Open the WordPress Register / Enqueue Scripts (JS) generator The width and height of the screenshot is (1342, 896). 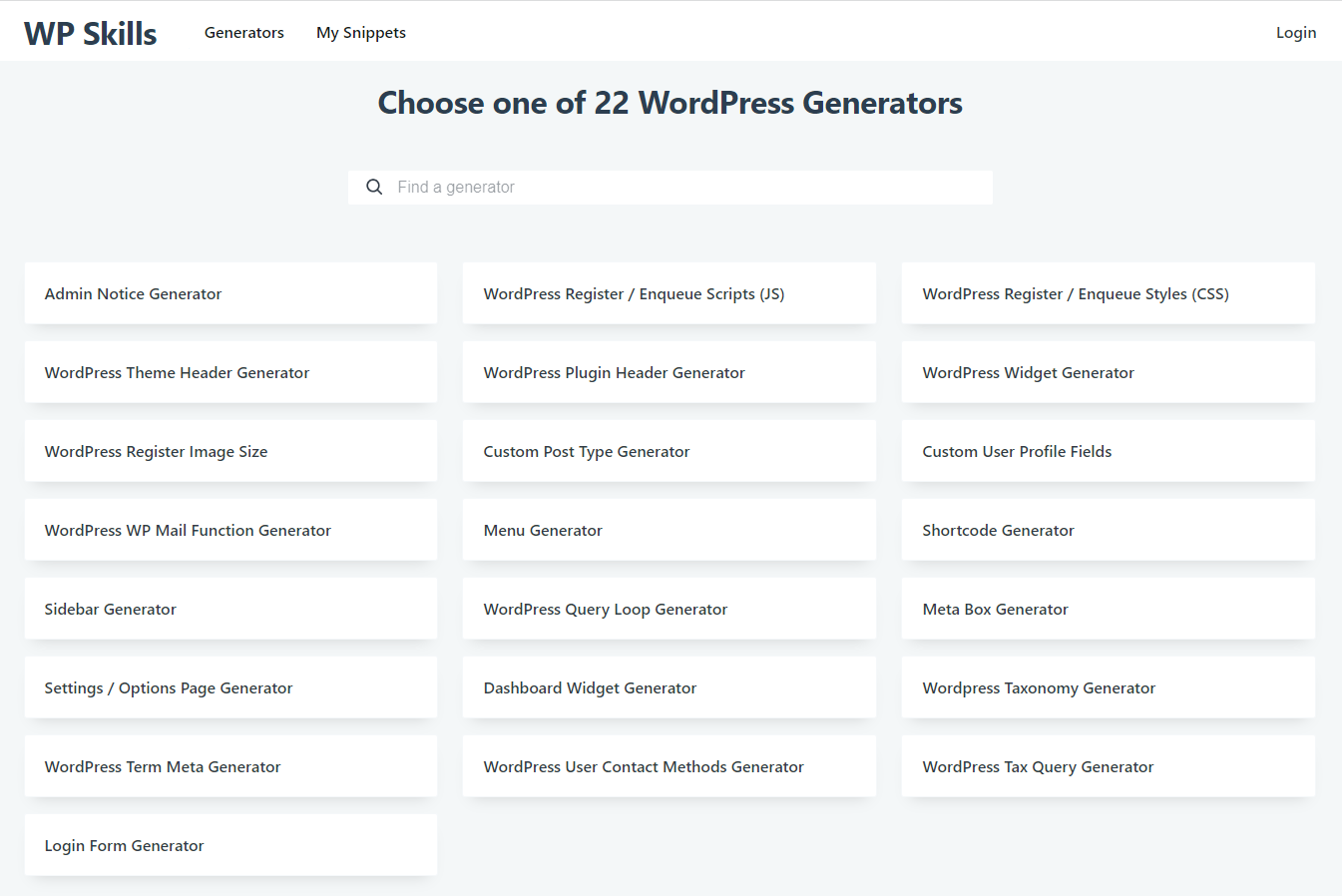click(x=669, y=292)
